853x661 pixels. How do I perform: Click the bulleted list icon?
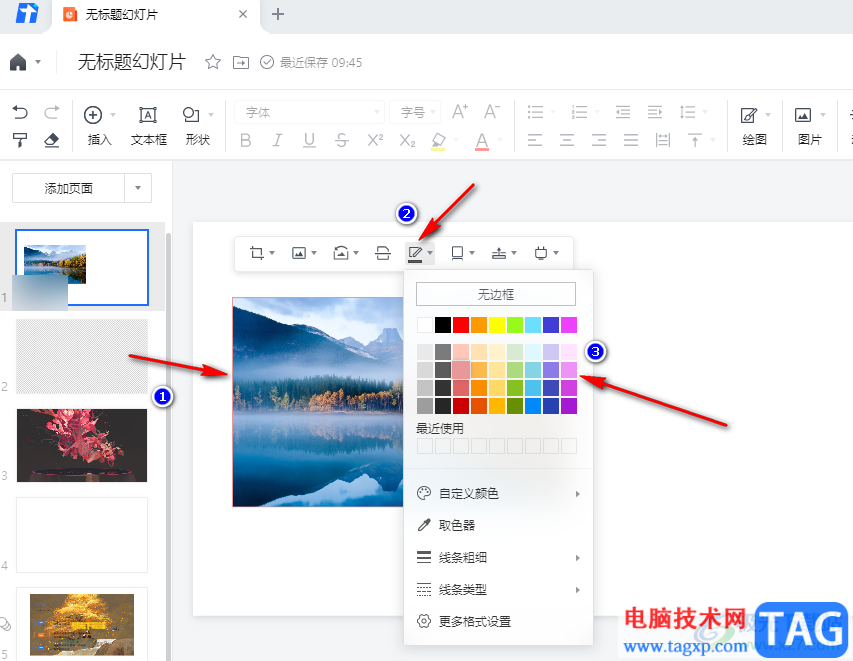click(535, 113)
